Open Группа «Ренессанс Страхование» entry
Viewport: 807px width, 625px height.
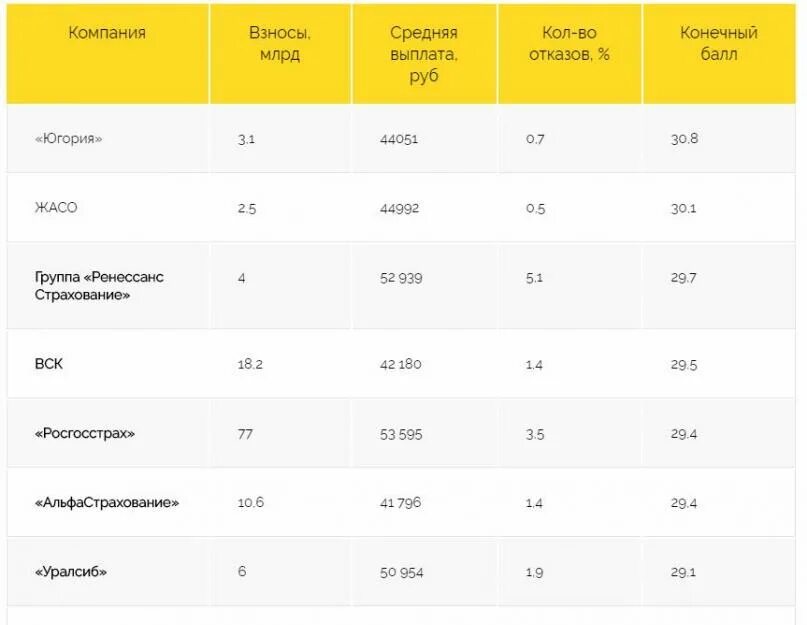click(99, 286)
